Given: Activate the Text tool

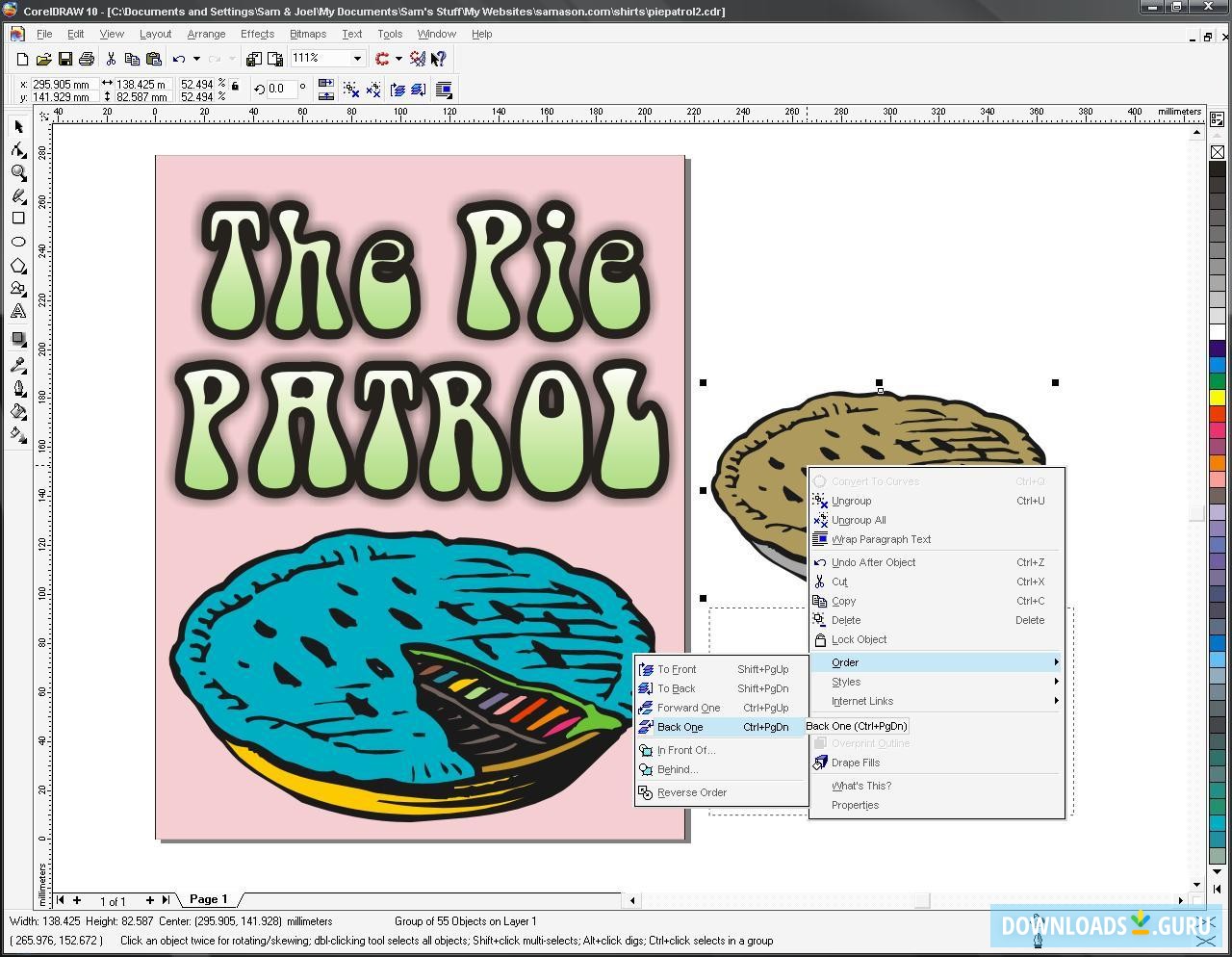Looking at the screenshot, I should tap(18, 312).
